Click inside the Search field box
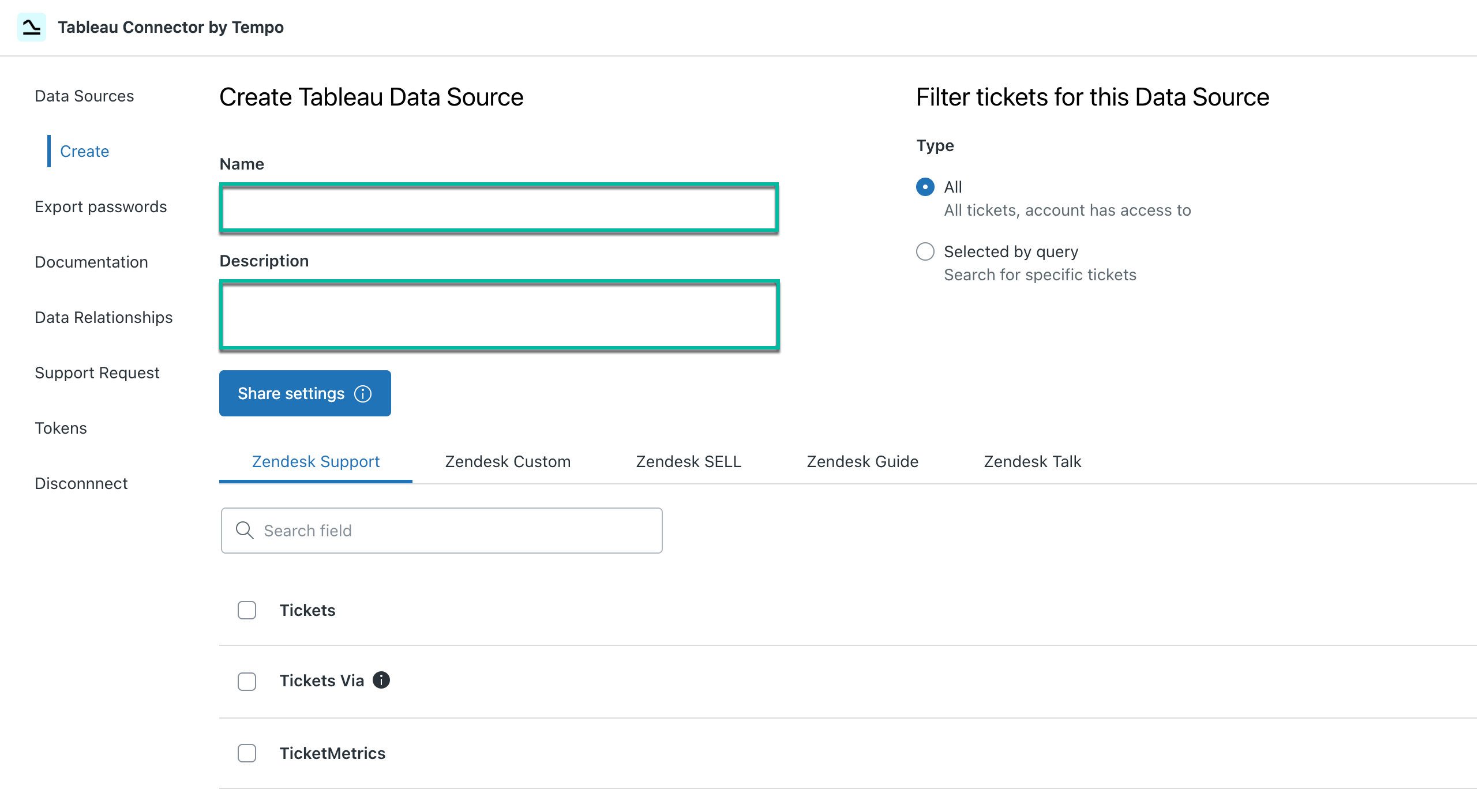 tap(441, 530)
